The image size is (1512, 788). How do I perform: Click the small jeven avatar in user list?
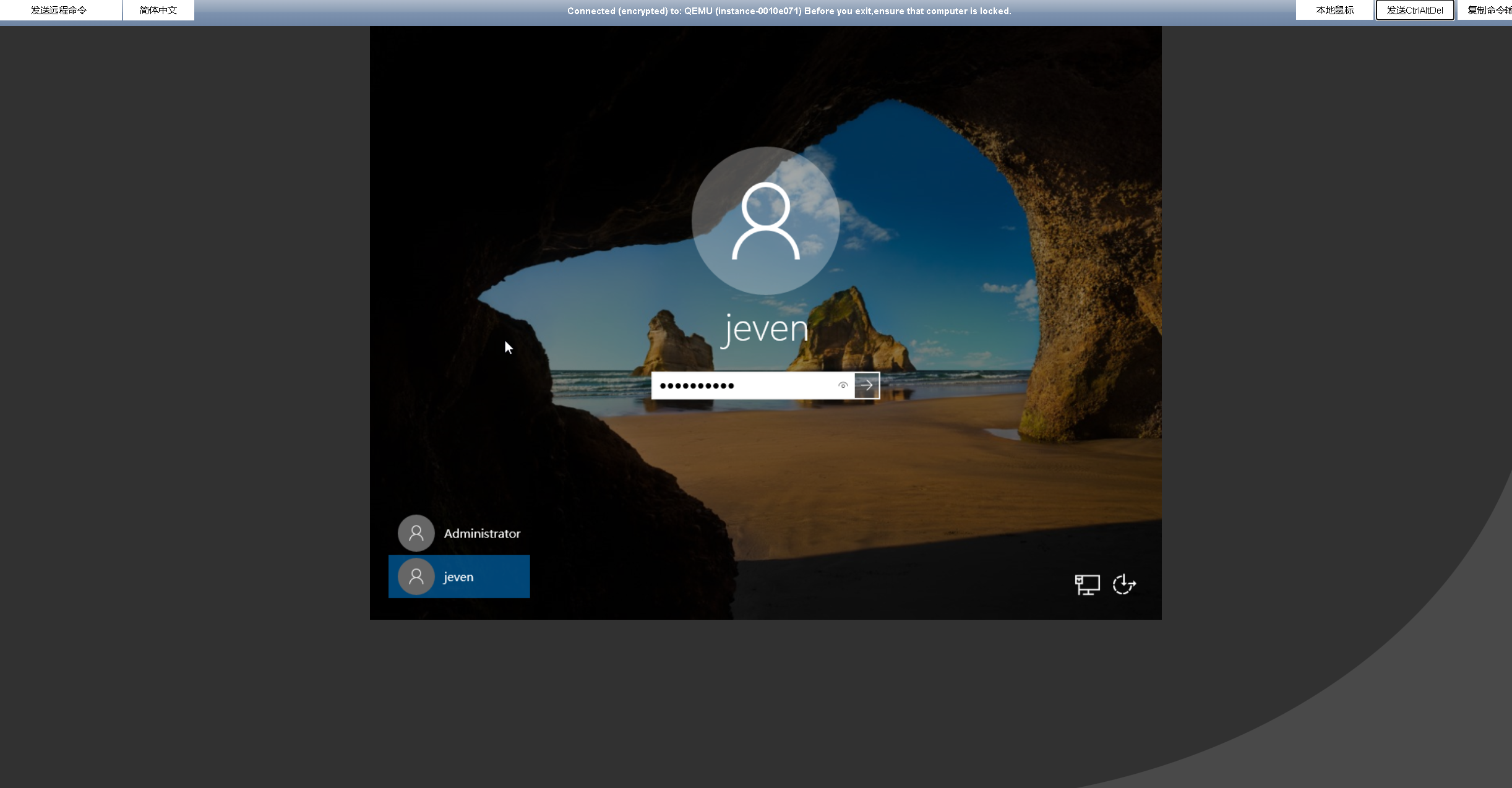click(x=416, y=576)
